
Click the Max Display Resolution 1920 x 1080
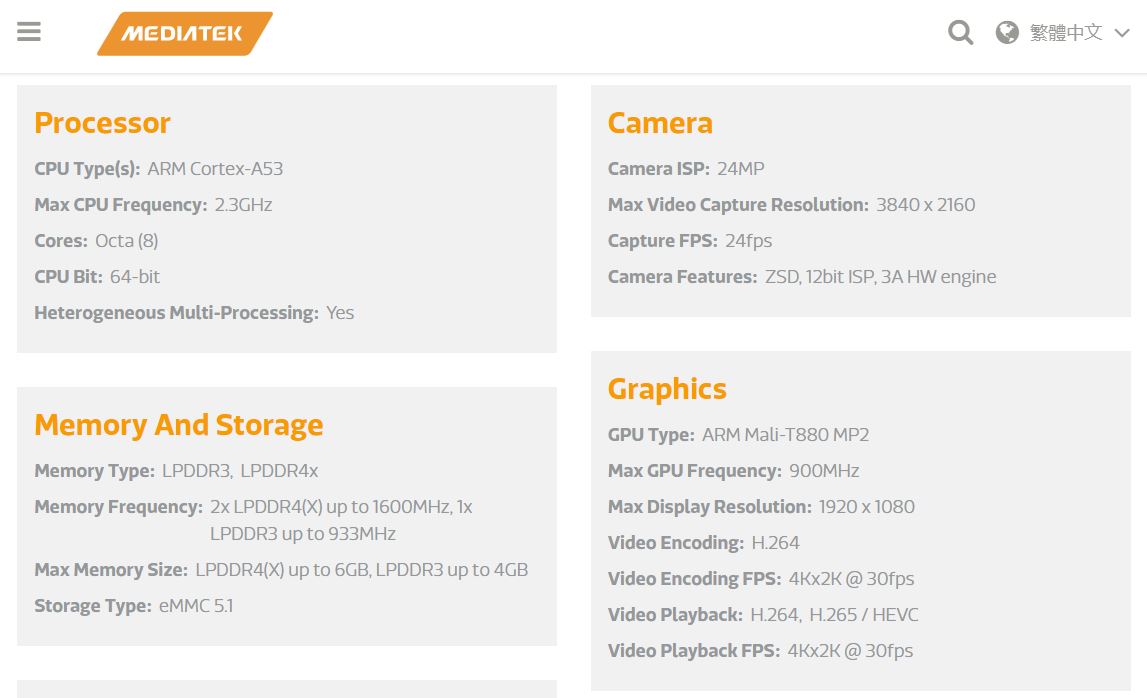[x=867, y=507]
